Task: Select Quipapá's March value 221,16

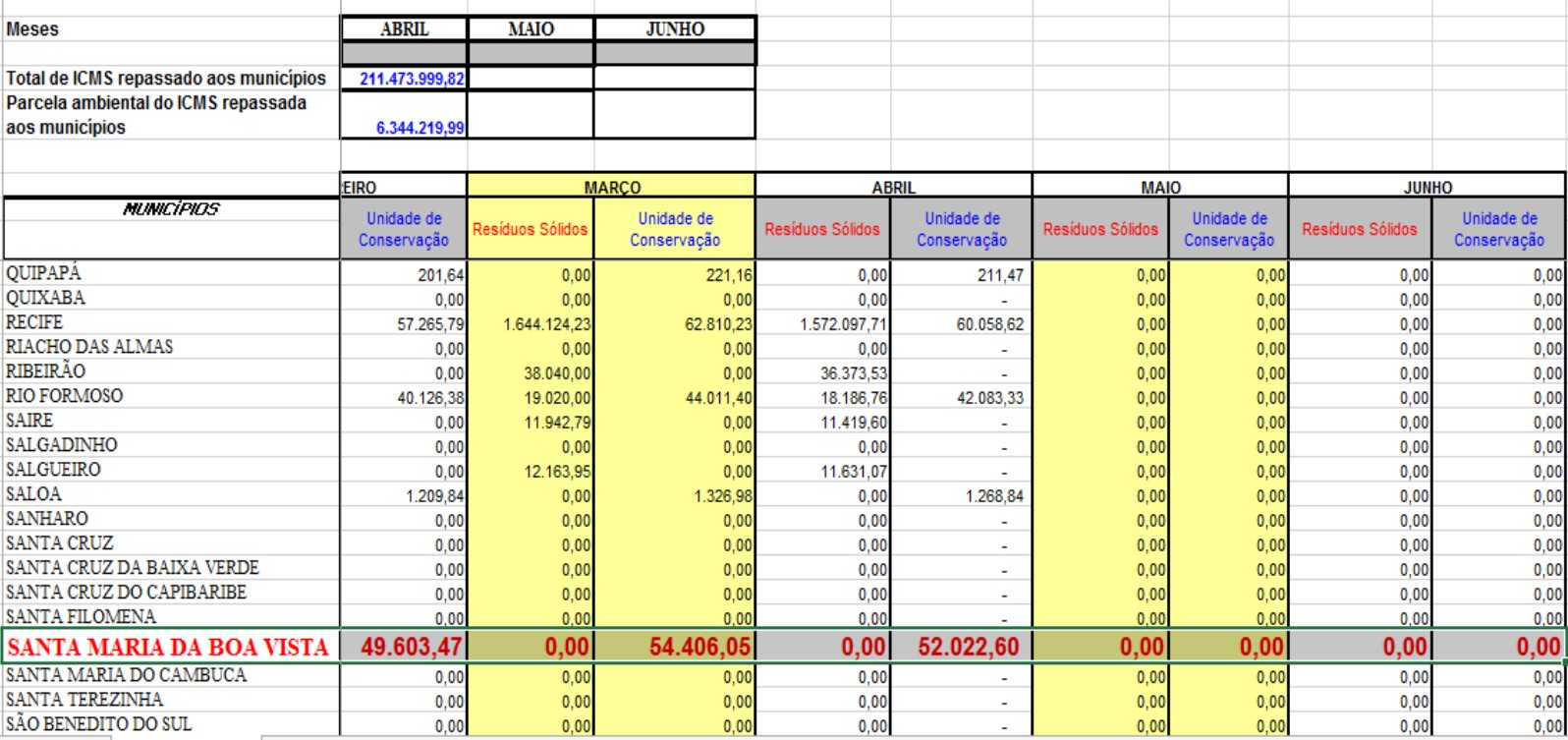Action: [x=729, y=276]
